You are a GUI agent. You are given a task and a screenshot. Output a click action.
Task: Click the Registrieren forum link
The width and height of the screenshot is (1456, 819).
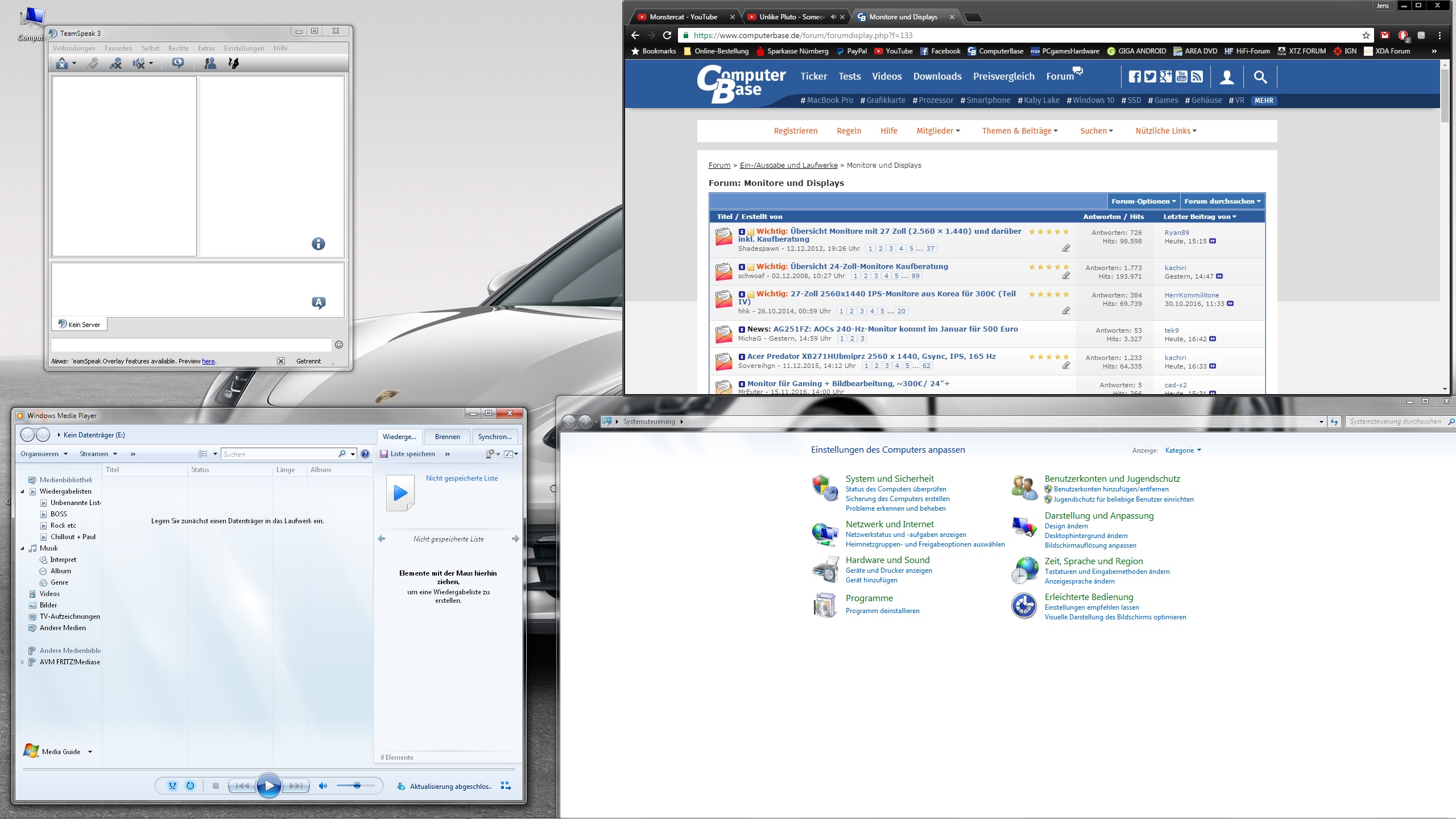click(x=795, y=131)
